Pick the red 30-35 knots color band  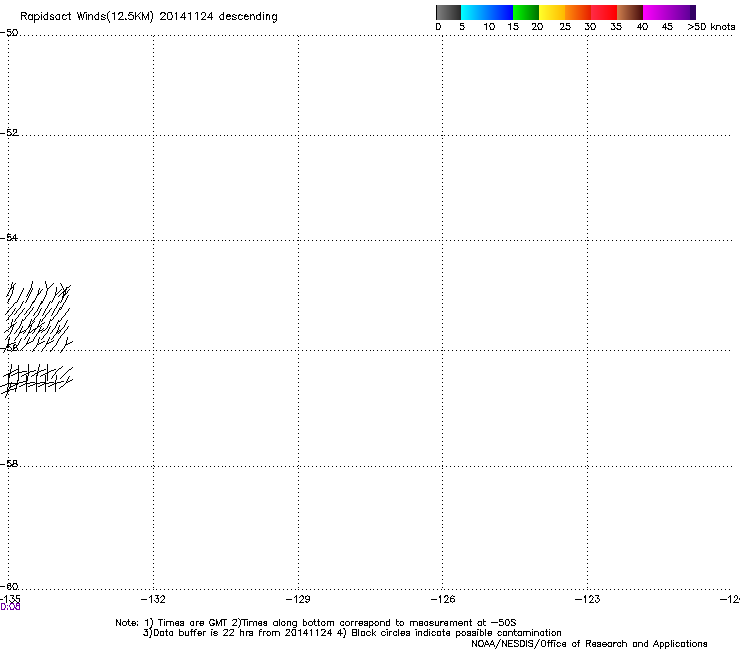pyautogui.click(x=604, y=12)
